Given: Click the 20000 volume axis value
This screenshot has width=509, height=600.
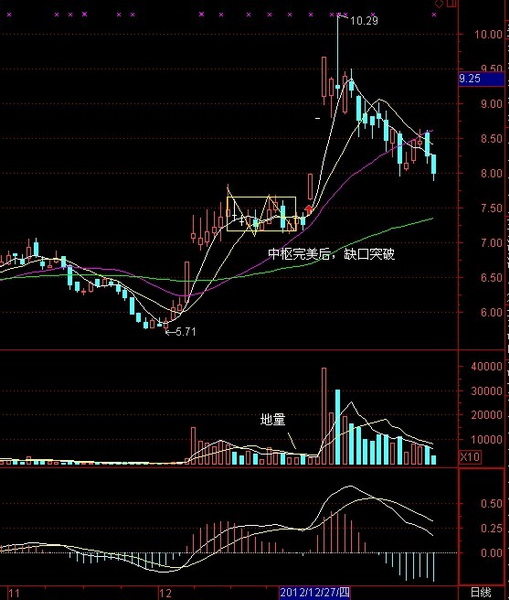Looking at the screenshot, I should [487, 415].
